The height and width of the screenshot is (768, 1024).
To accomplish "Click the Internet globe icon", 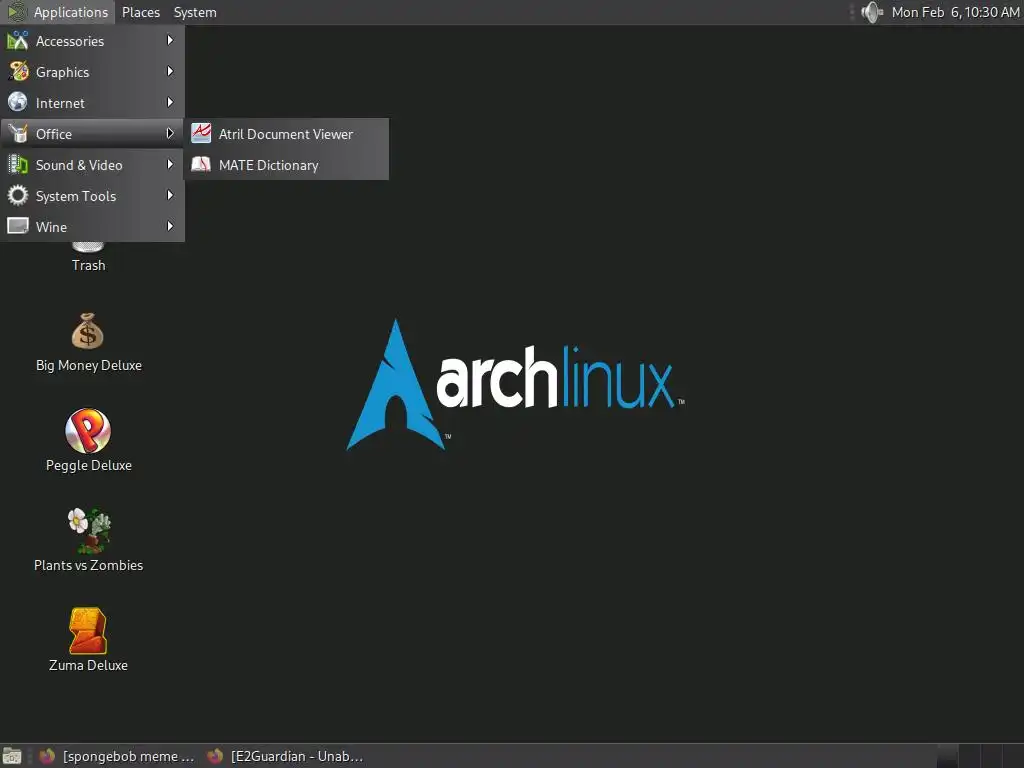I will [x=18, y=102].
